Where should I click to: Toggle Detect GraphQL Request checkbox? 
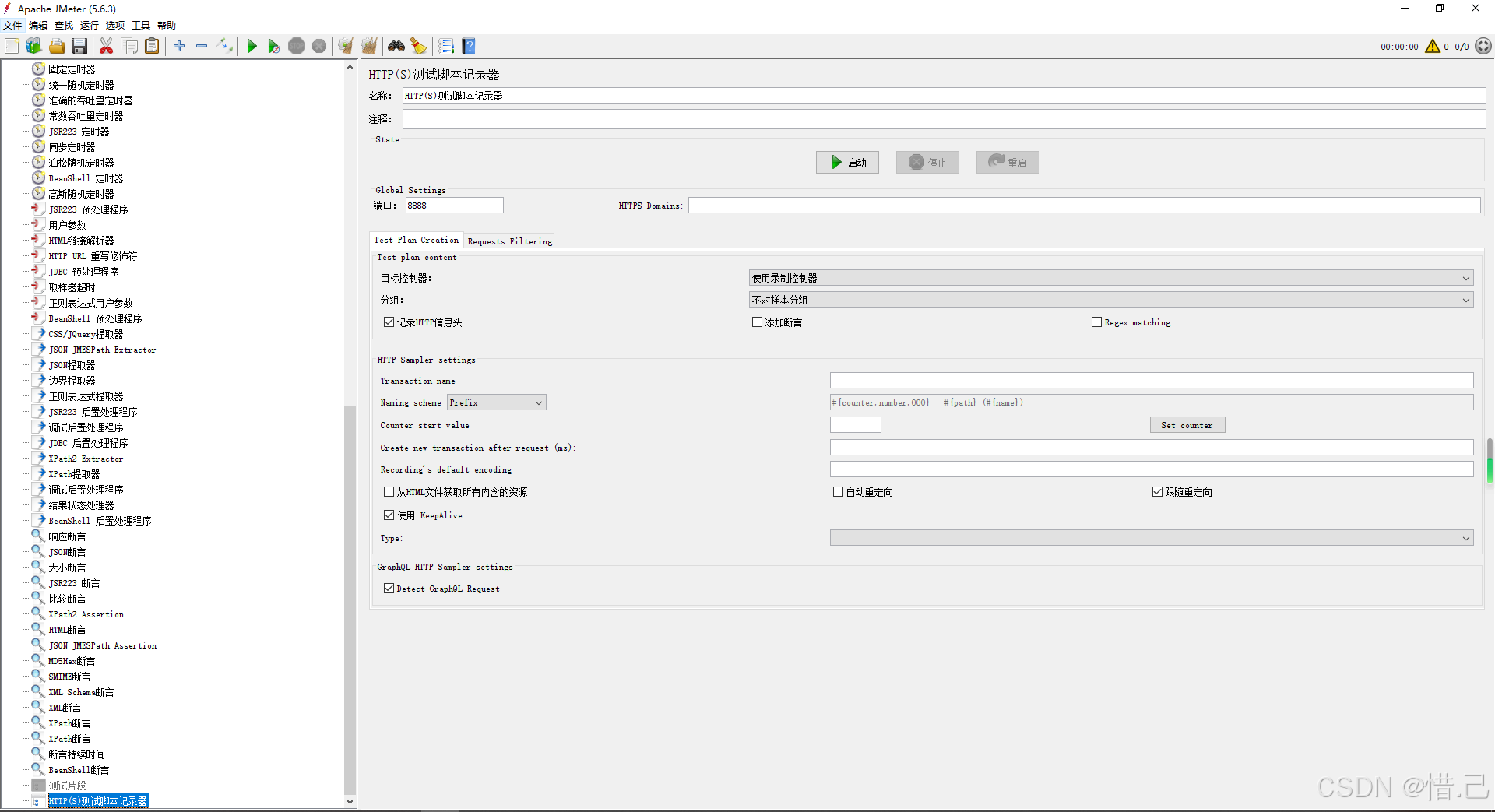(389, 588)
